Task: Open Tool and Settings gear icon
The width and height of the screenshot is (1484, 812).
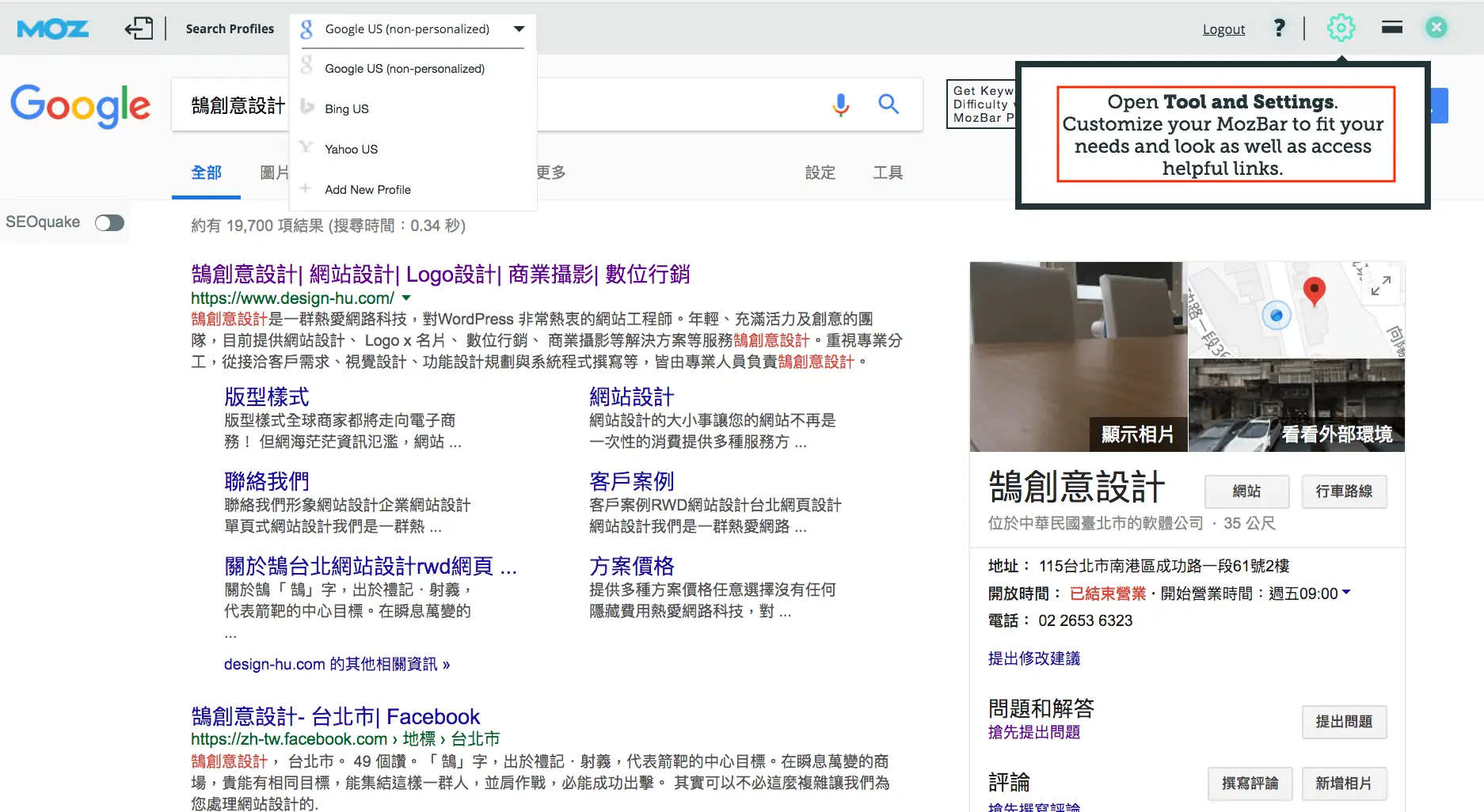Action: 1341,28
